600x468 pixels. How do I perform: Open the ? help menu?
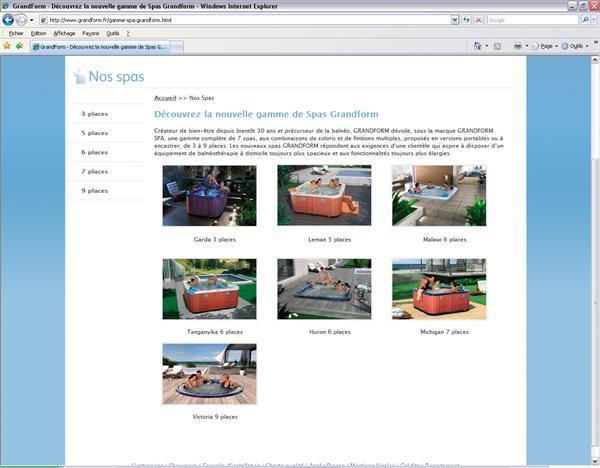point(128,34)
